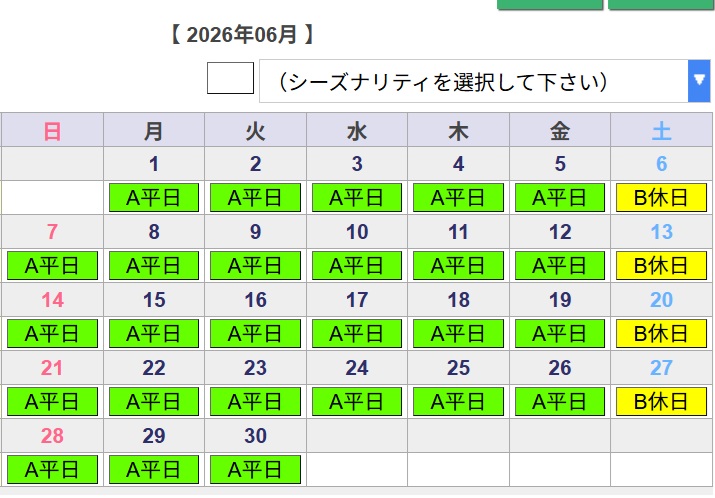Click the 日 Sunday column header
The width and height of the screenshot is (715, 498).
click(x=52, y=131)
